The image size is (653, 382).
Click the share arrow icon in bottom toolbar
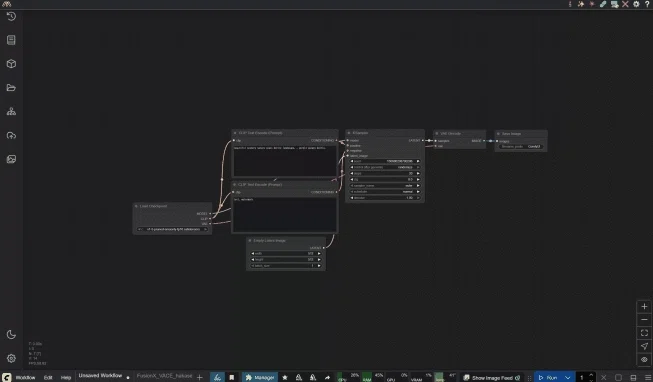coord(327,377)
